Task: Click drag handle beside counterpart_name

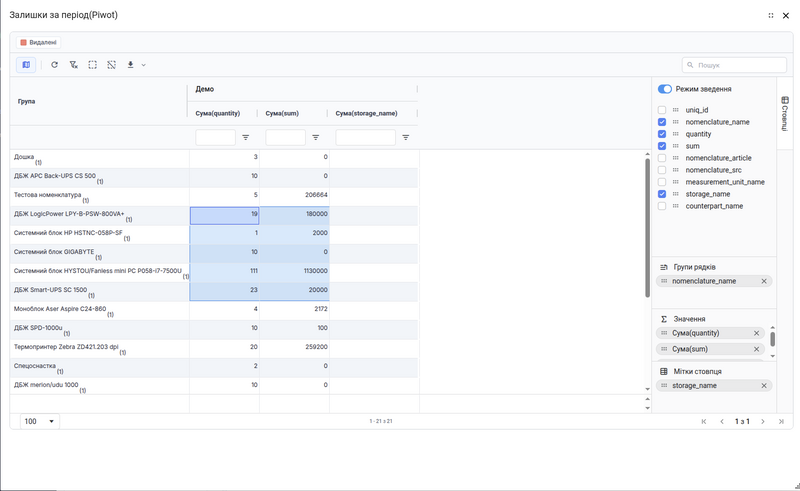Action: [x=676, y=206]
